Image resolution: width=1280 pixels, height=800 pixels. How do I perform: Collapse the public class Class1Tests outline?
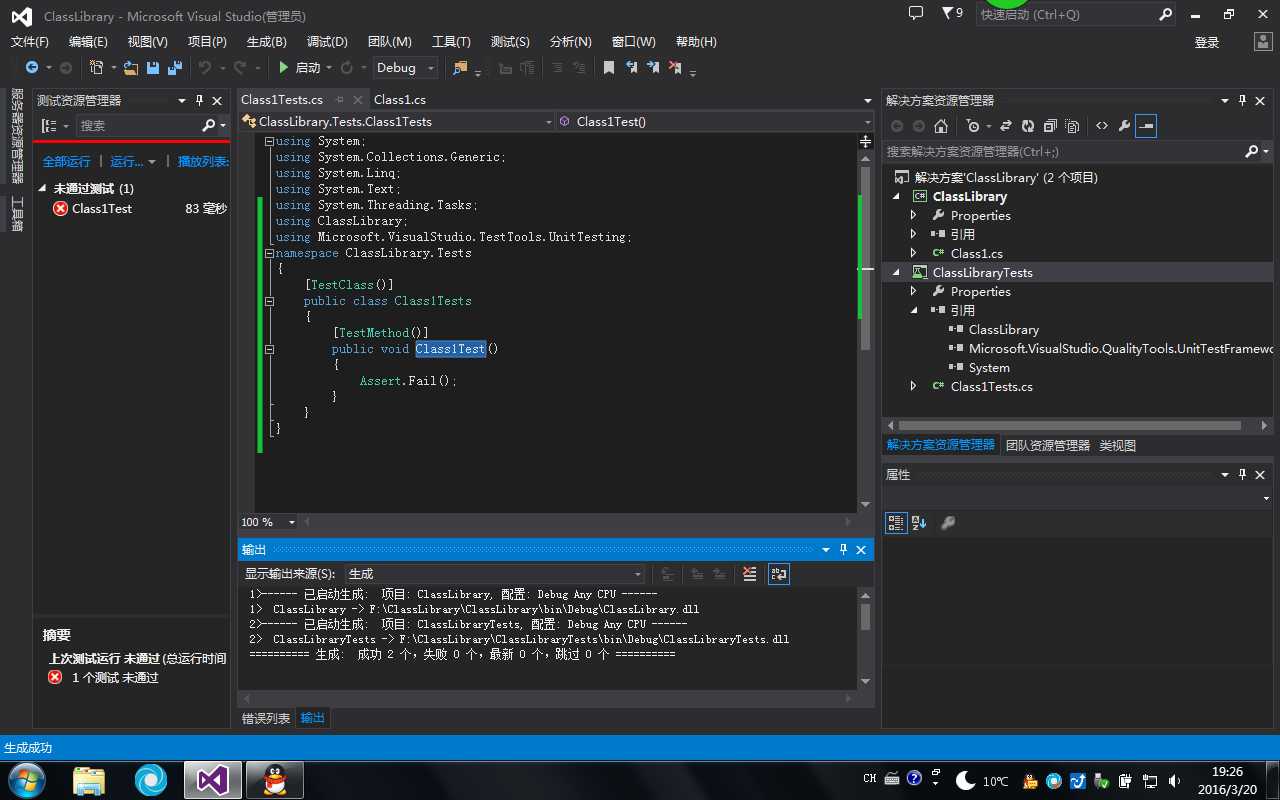point(269,301)
